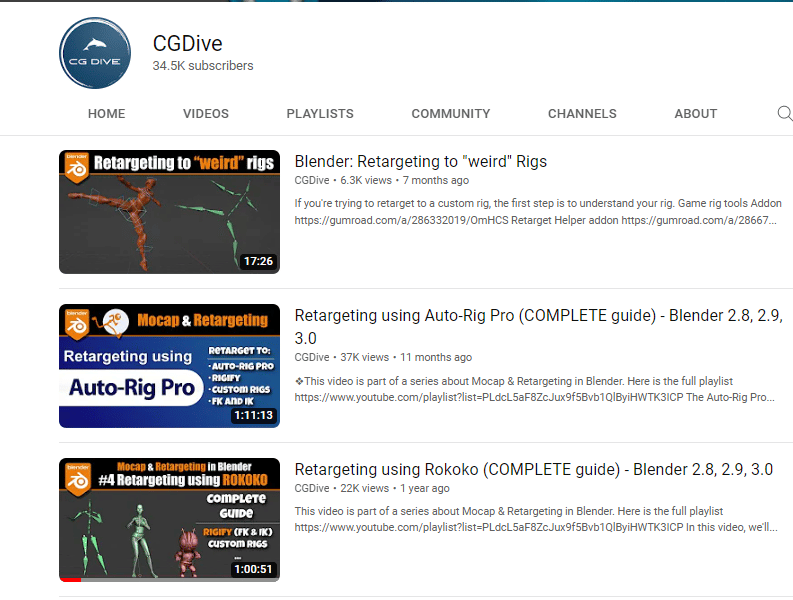Click the channel search magnifier icon
793x600 pixels.
[x=784, y=113]
